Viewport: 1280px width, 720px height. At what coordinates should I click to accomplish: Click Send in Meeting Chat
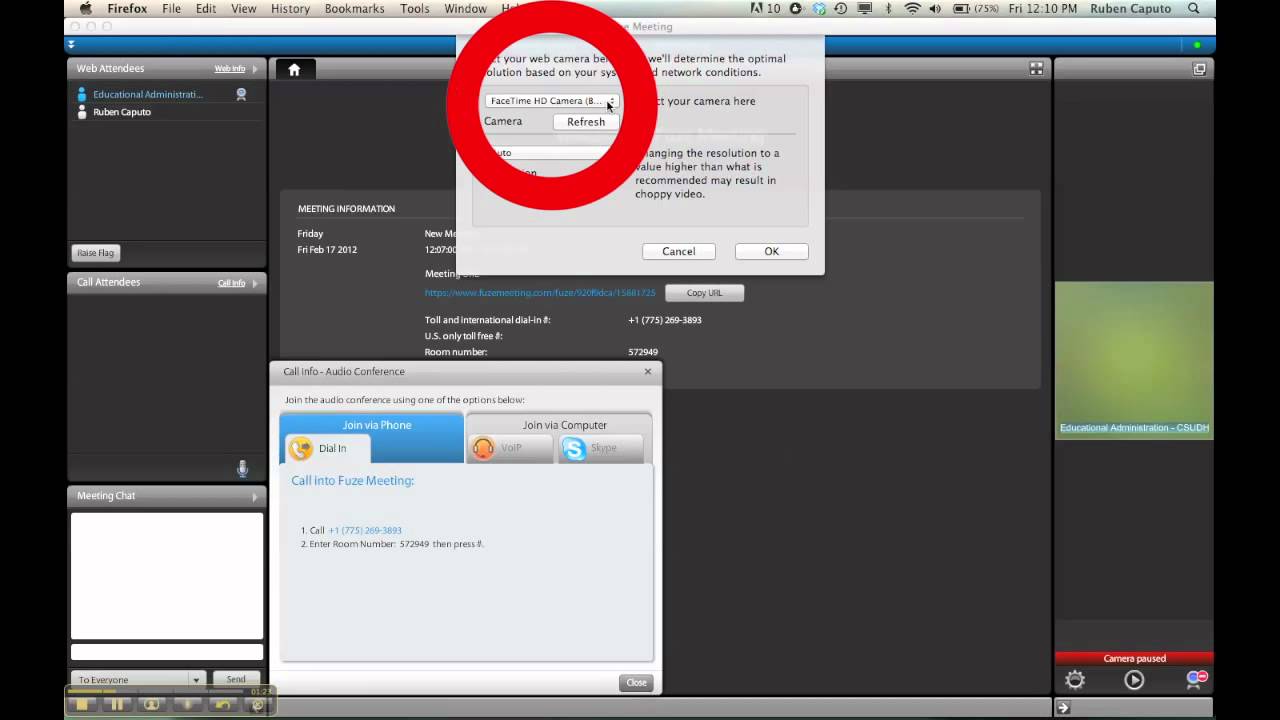tap(236, 679)
